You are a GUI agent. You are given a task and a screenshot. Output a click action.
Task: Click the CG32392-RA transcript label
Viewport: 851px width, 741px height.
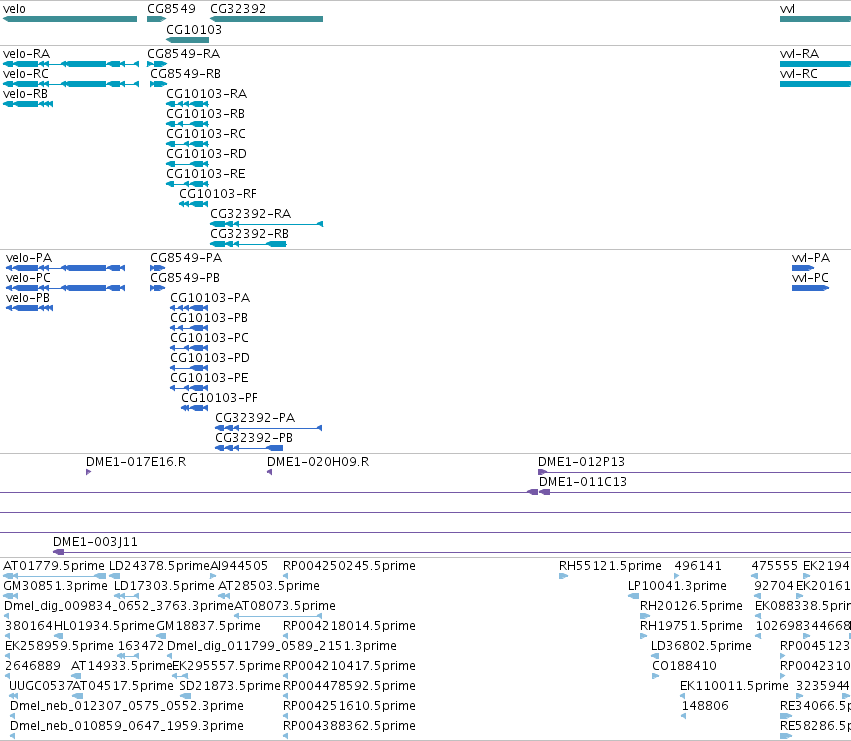tap(250, 214)
